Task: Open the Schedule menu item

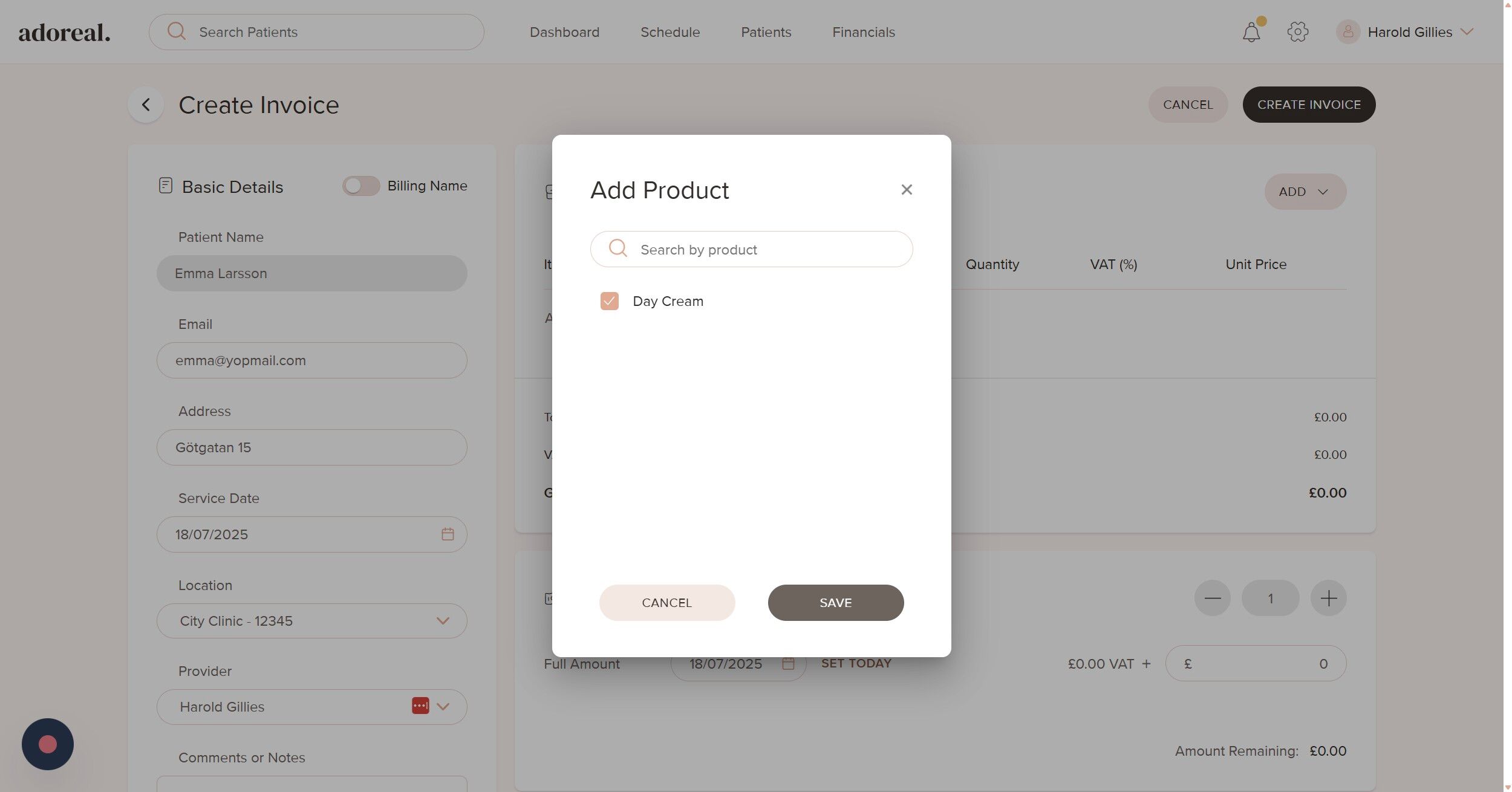Action: 670,32
